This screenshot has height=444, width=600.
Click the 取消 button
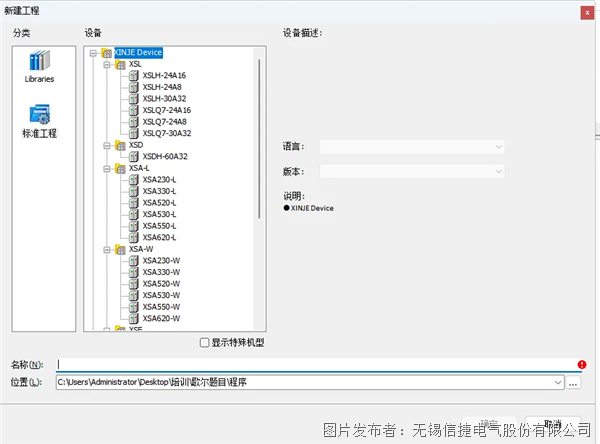coord(553,424)
